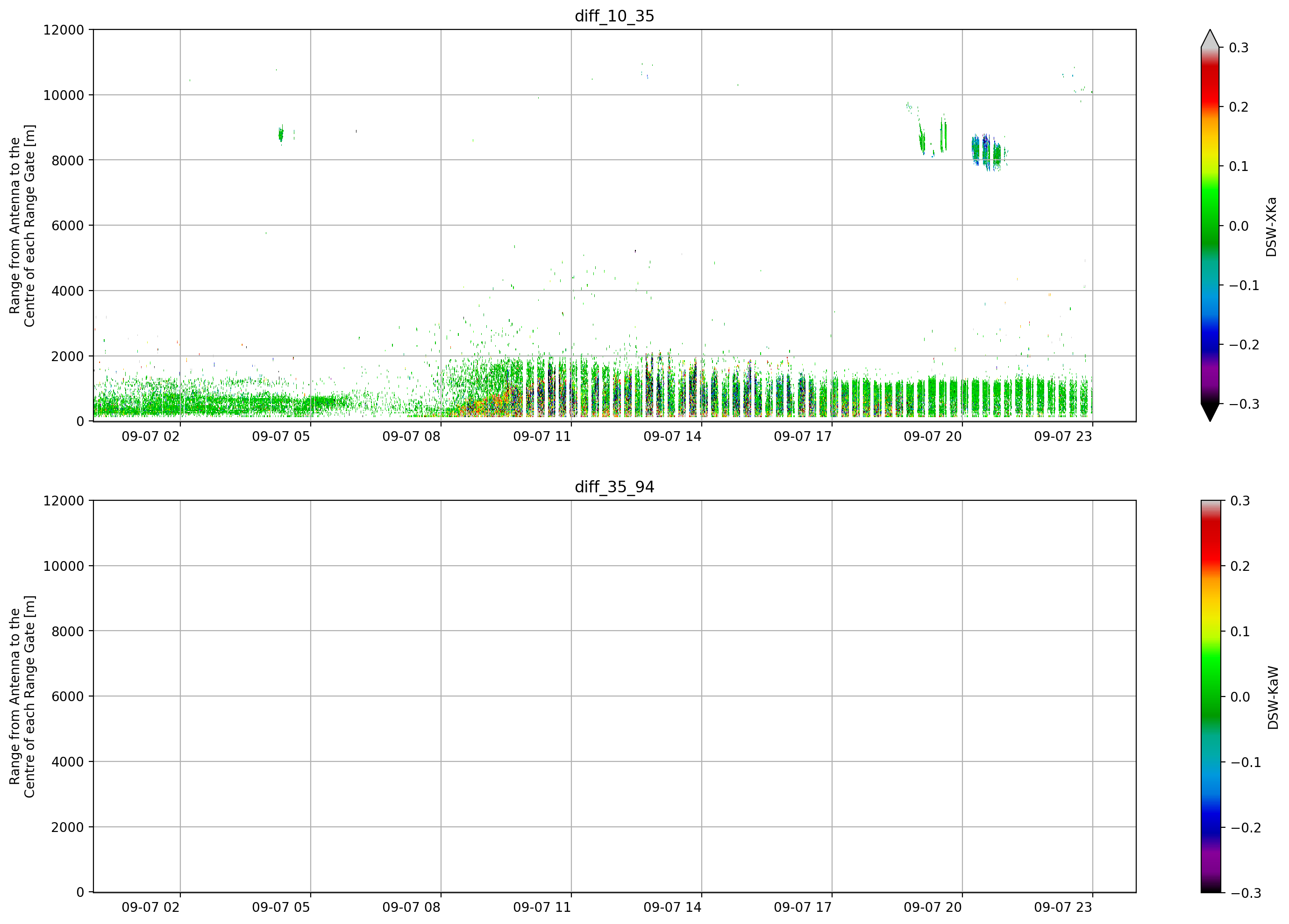The width and height of the screenshot is (1289, 924).
Task: Click the y-axis label of the diff_10_35 plot
Action: 22,226
